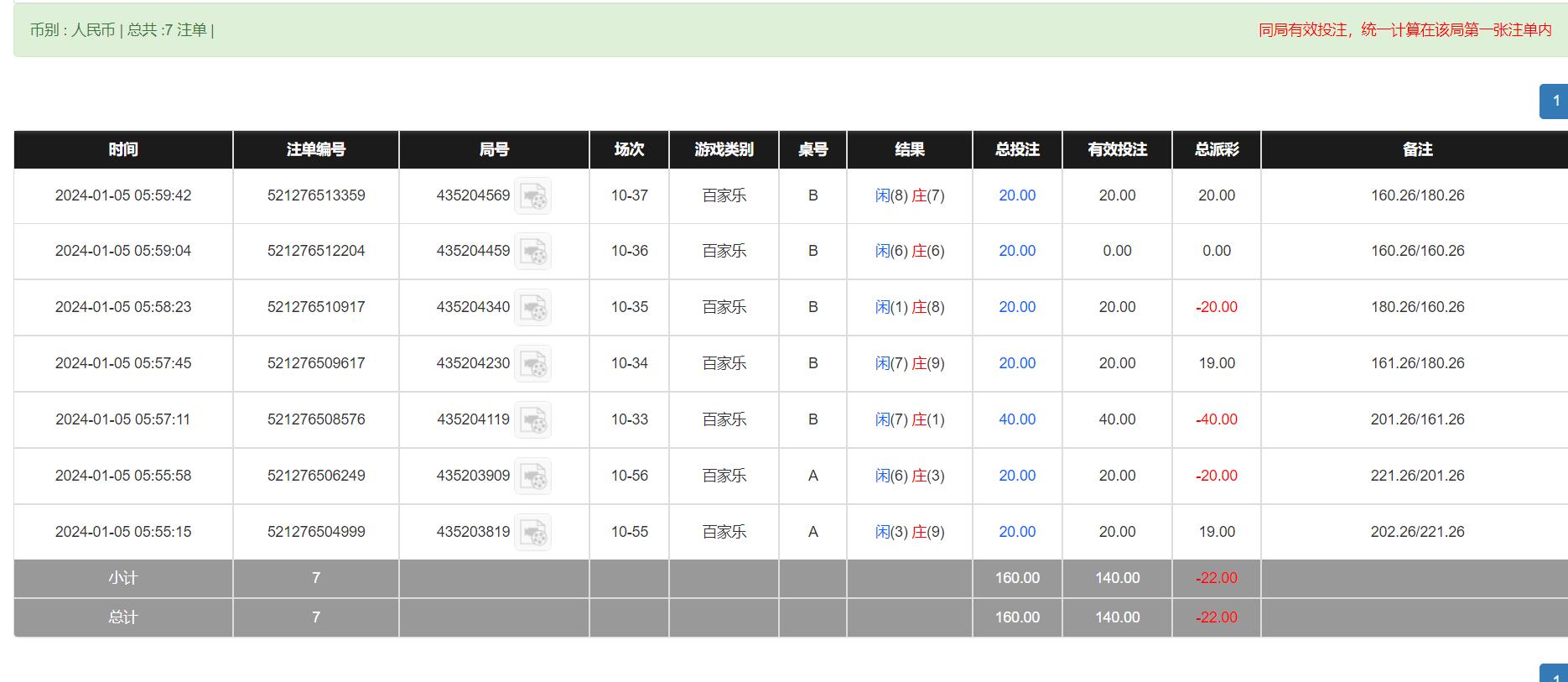Click the 总计 total label
Screen dimensions: 1568x682
[x=123, y=617]
